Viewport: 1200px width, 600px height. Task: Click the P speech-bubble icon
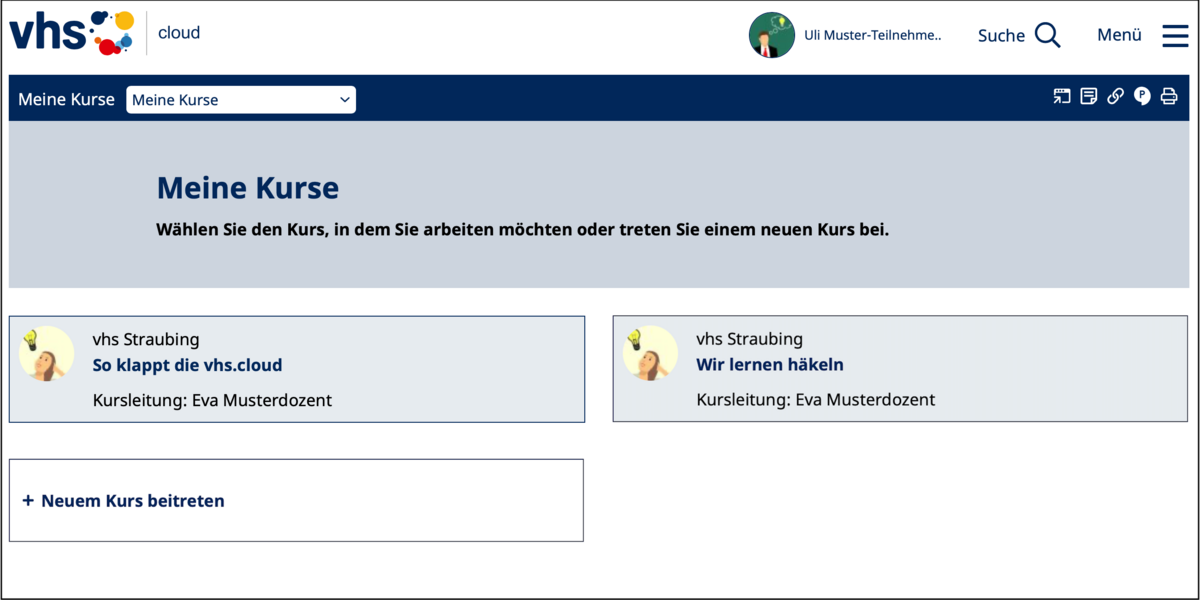1142,96
